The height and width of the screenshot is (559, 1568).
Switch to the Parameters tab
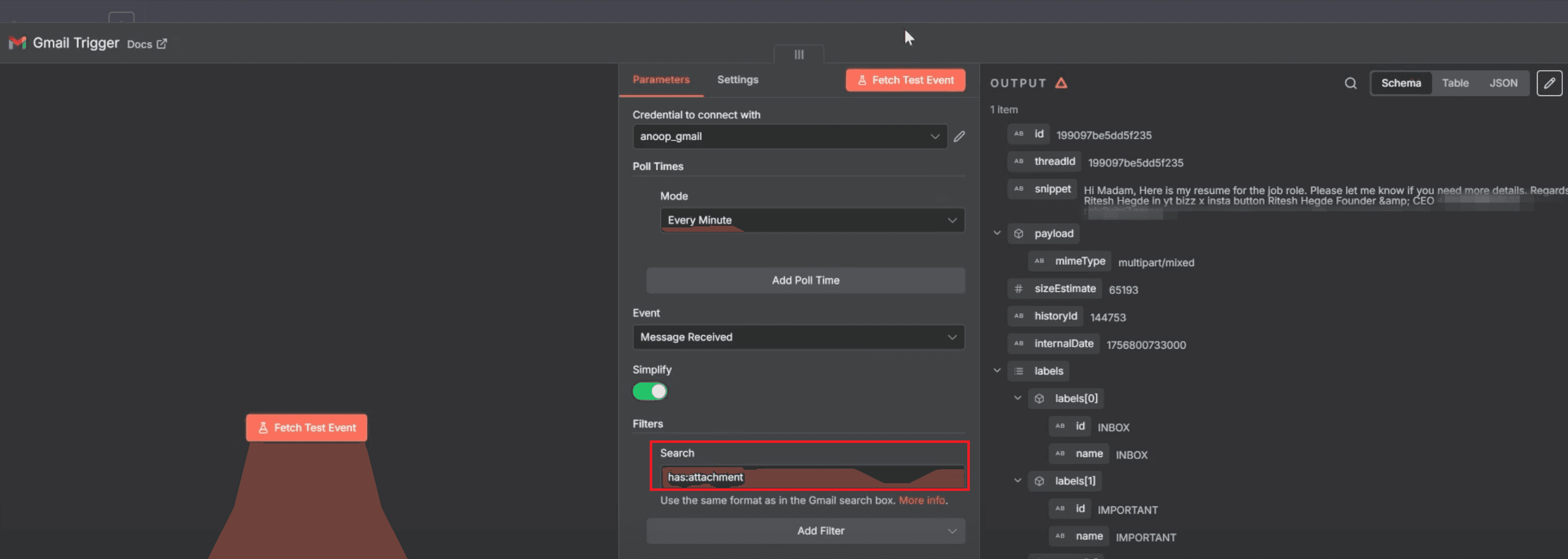(661, 80)
